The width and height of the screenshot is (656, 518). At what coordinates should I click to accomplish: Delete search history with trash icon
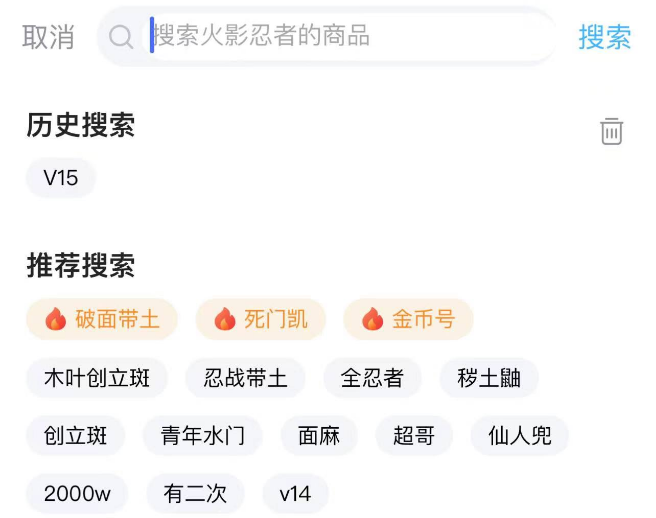coord(611,131)
